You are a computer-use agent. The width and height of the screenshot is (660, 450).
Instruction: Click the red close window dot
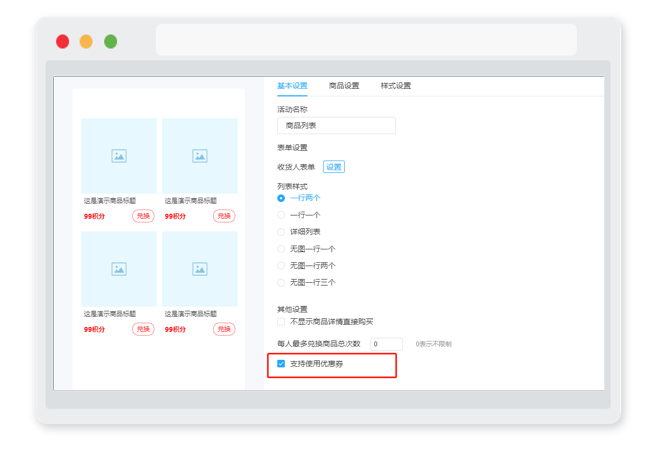point(63,42)
